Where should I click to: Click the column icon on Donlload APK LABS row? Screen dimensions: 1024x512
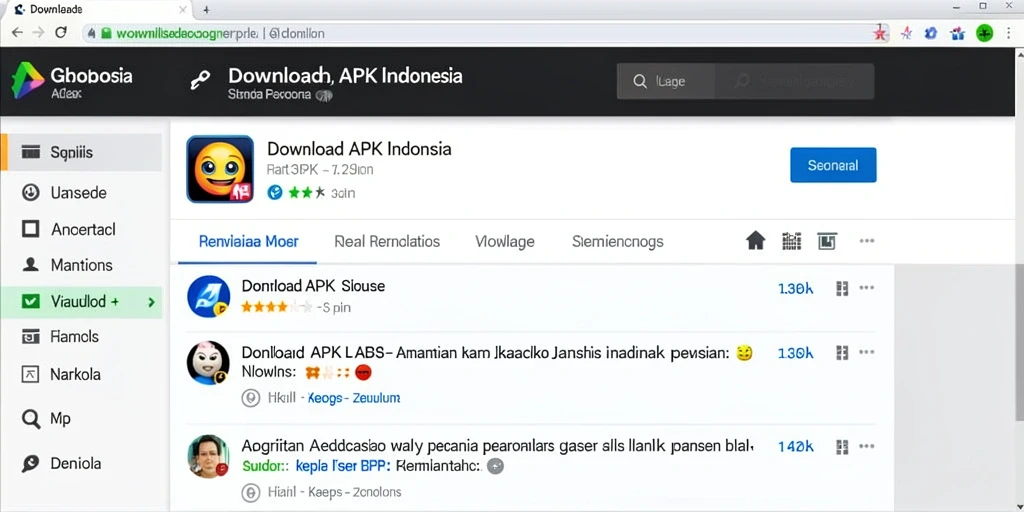pos(842,353)
